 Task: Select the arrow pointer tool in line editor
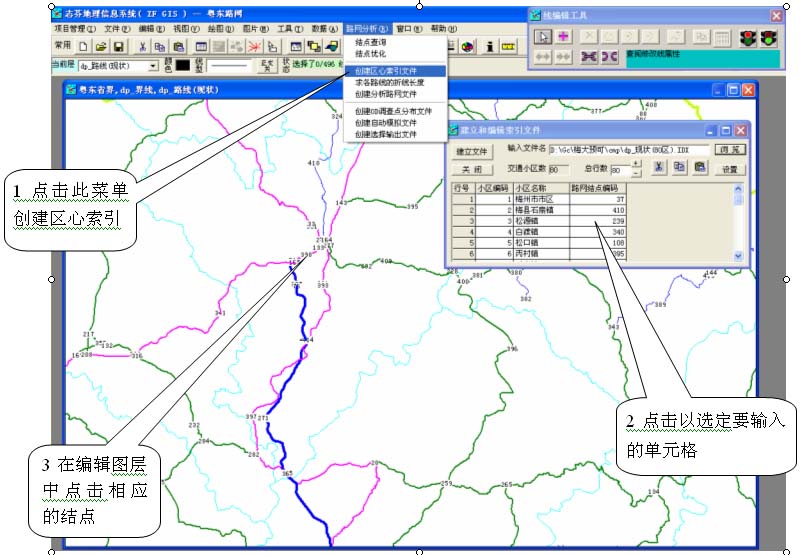[543, 37]
